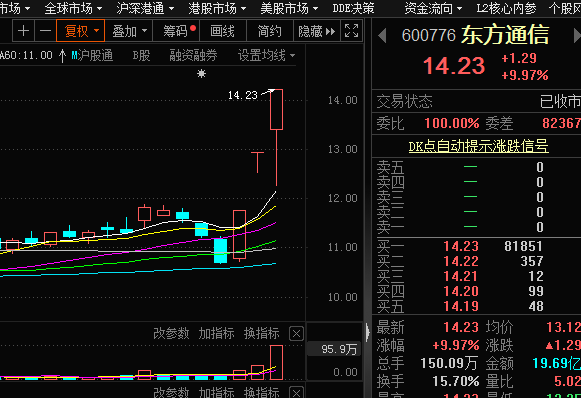Close the lower indicator panel
This screenshot has height=398, width=581.
(296, 392)
